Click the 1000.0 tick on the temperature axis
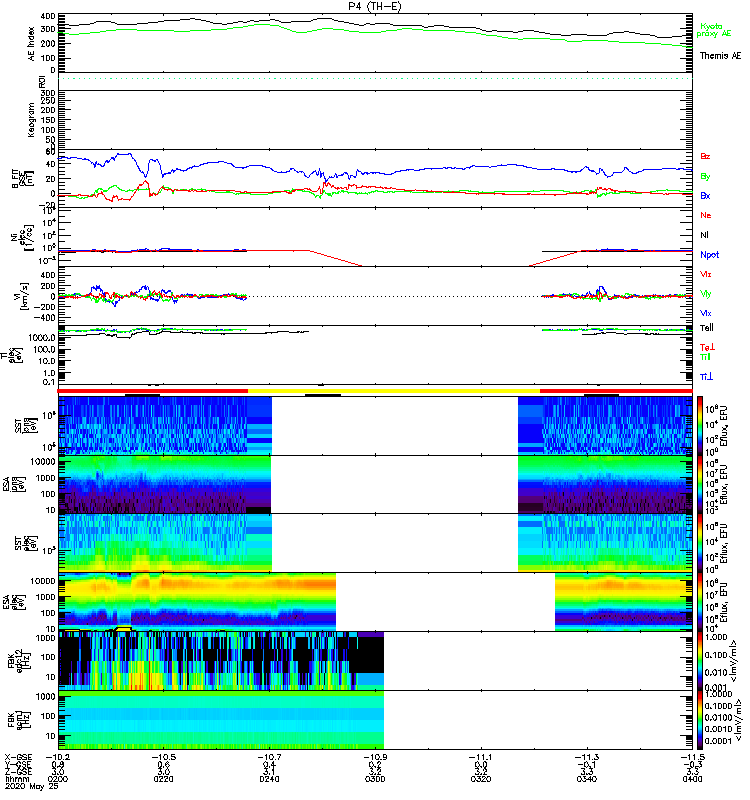The height and width of the screenshot is (800, 750). 42,338
